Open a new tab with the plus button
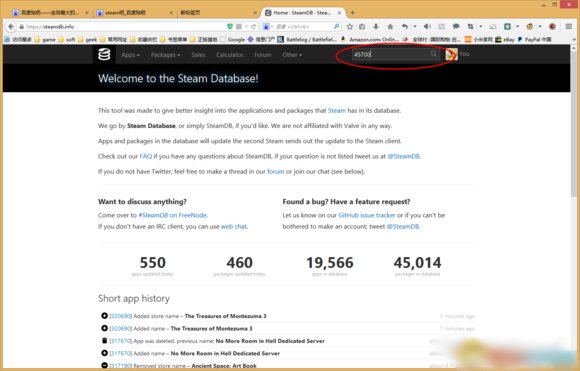The image size is (580, 371). (353, 13)
